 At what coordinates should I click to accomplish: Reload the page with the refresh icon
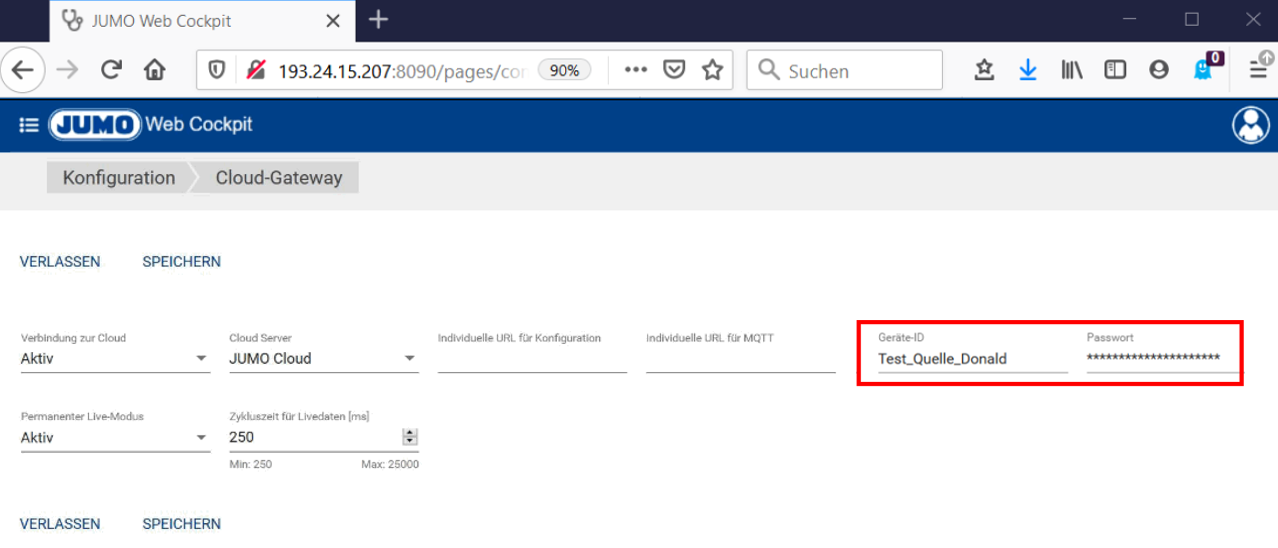pyautogui.click(x=111, y=70)
